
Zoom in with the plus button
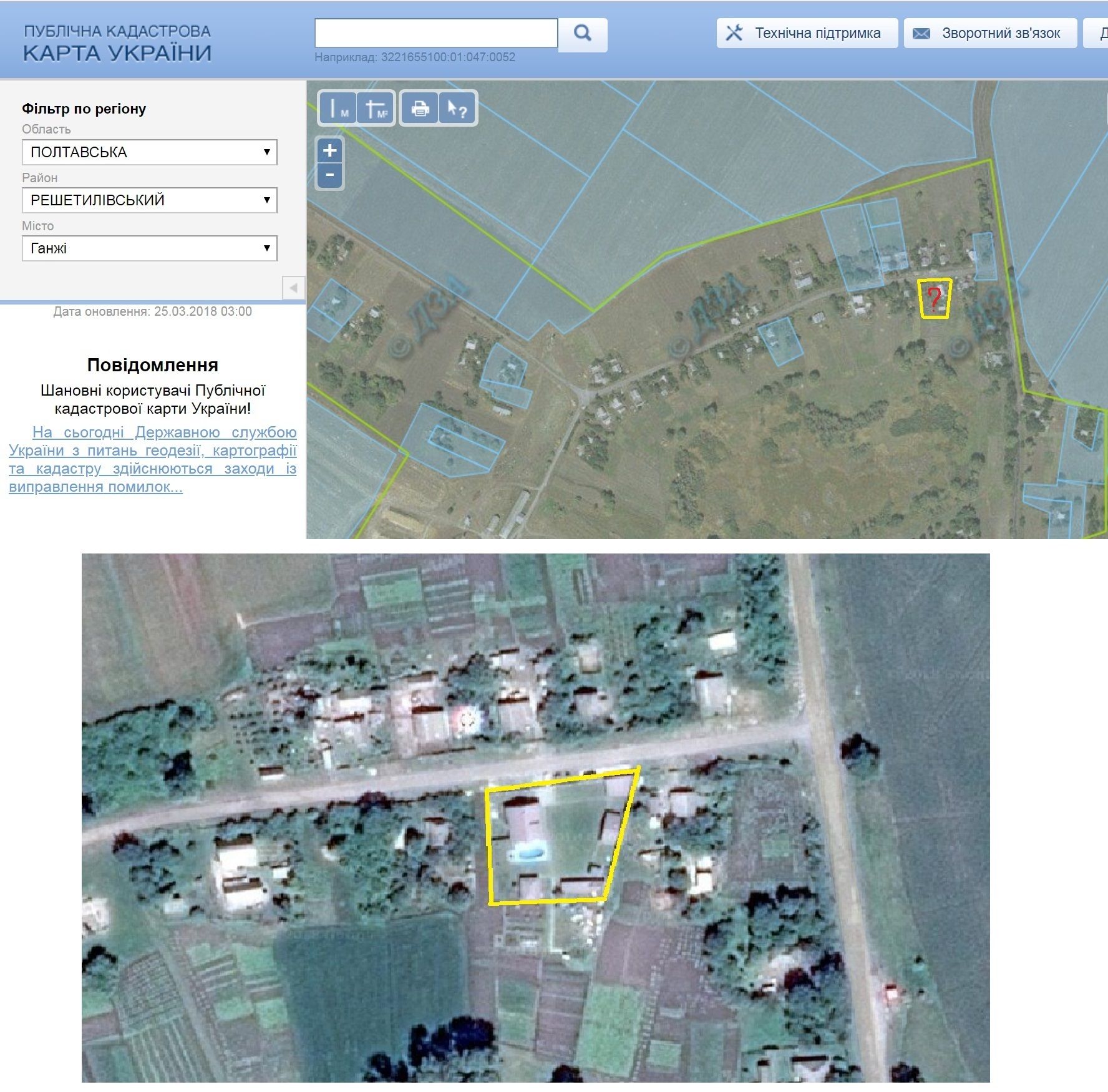pyautogui.click(x=330, y=150)
